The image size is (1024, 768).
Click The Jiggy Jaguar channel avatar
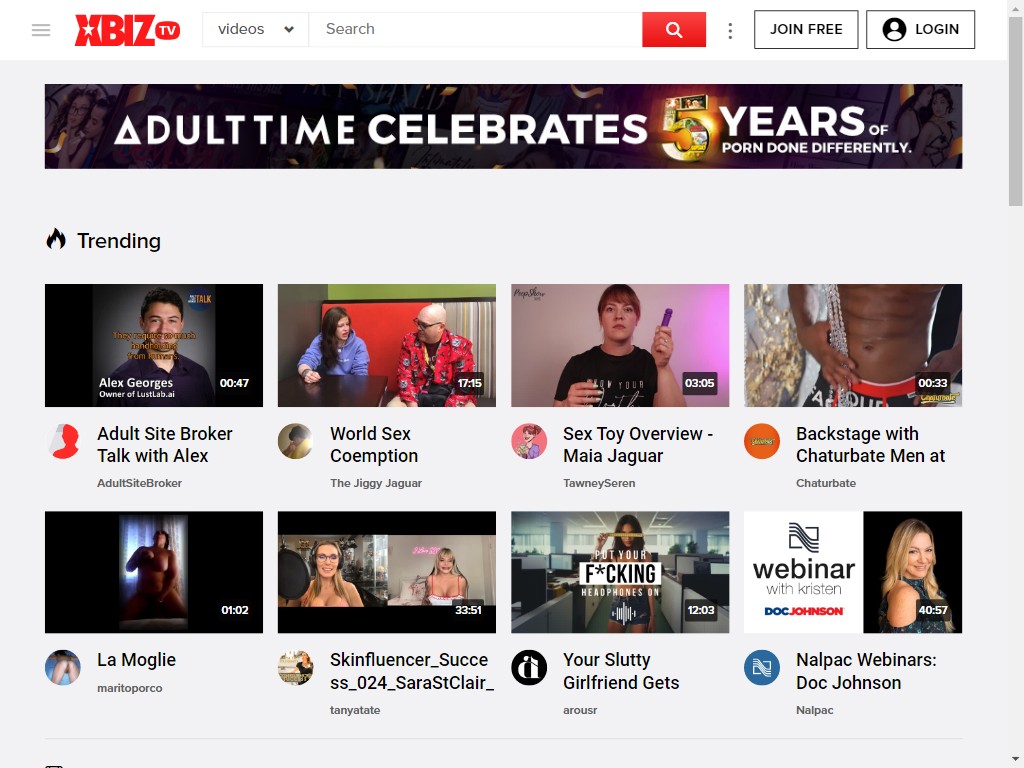(x=296, y=441)
